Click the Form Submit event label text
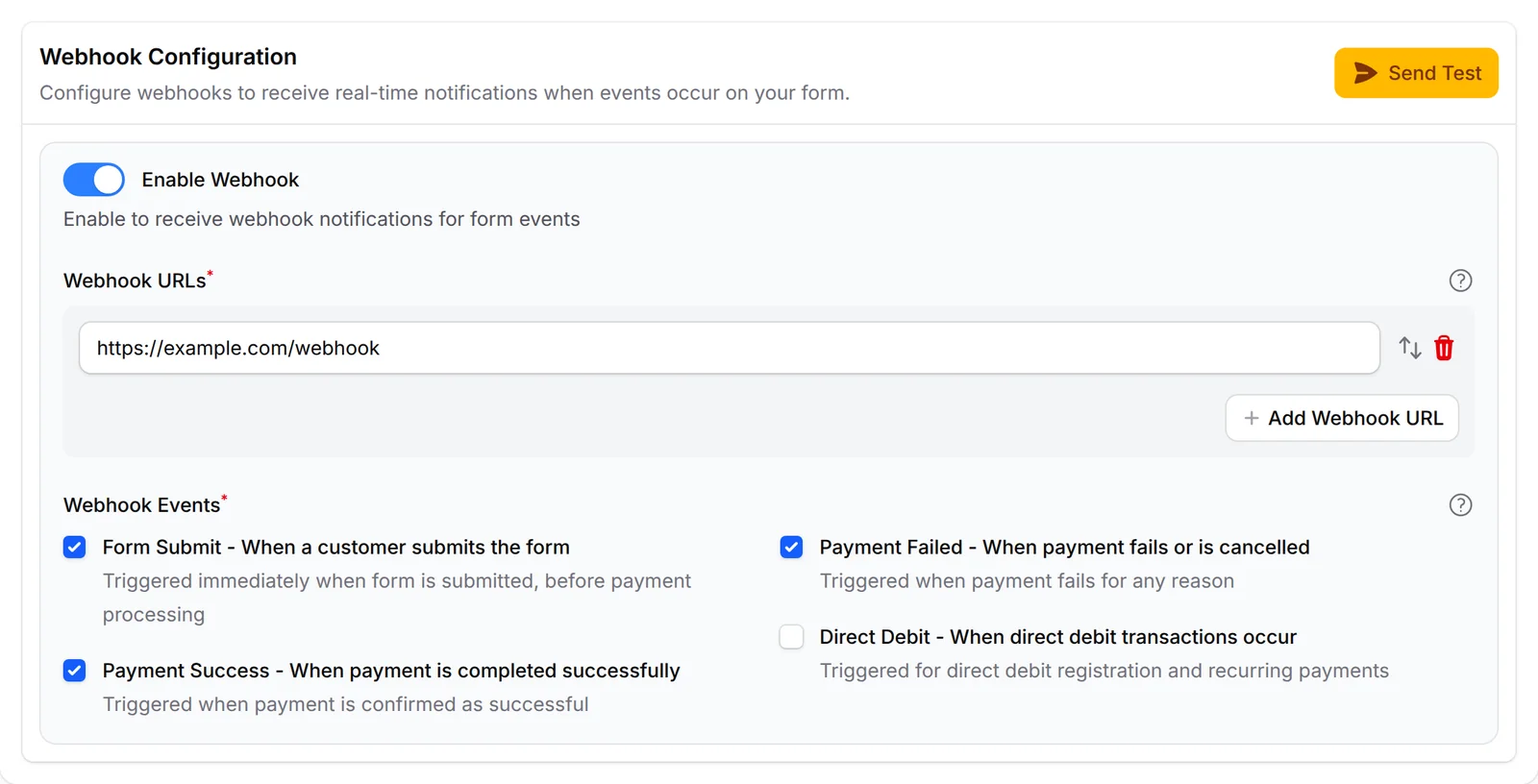The image size is (1538, 784). tap(336, 547)
